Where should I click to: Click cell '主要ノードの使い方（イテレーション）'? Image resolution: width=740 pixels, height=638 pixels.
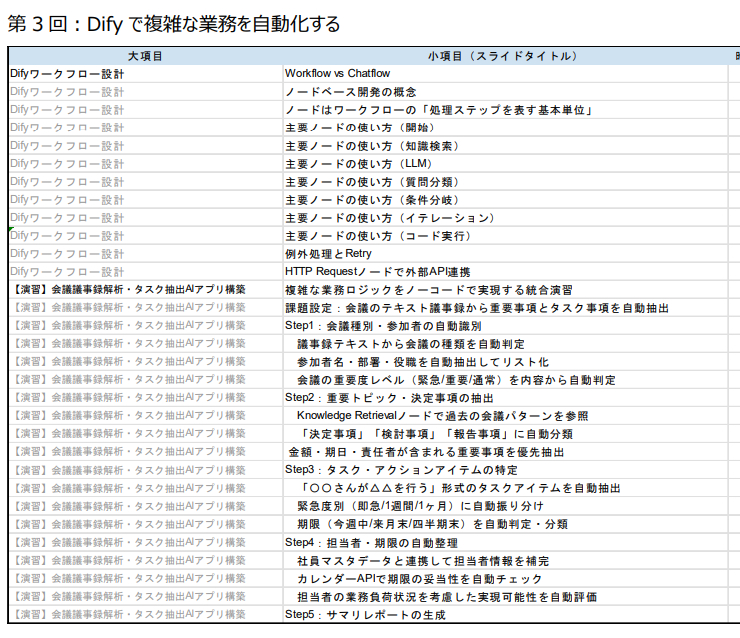click(x=390, y=218)
